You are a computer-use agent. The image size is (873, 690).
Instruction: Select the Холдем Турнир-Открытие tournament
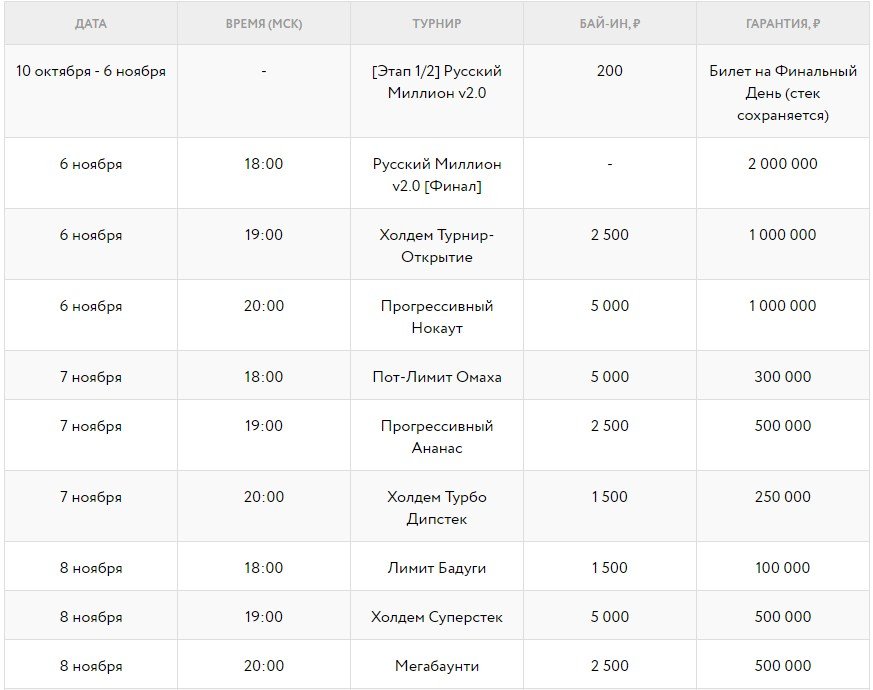(x=437, y=246)
